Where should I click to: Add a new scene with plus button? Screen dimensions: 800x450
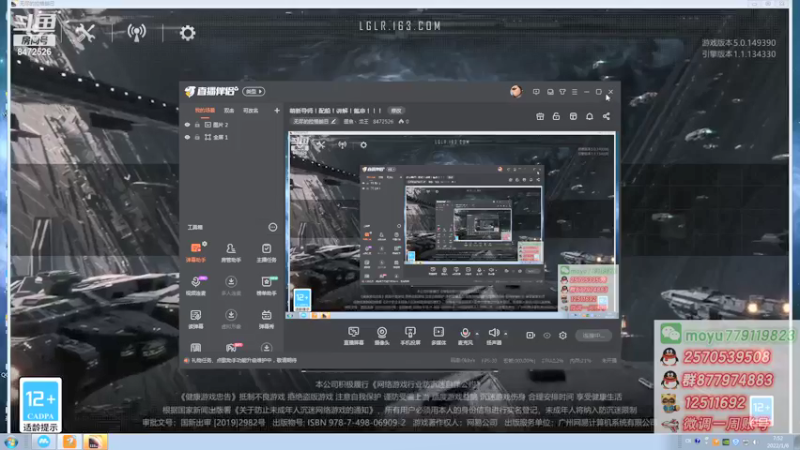click(277, 110)
